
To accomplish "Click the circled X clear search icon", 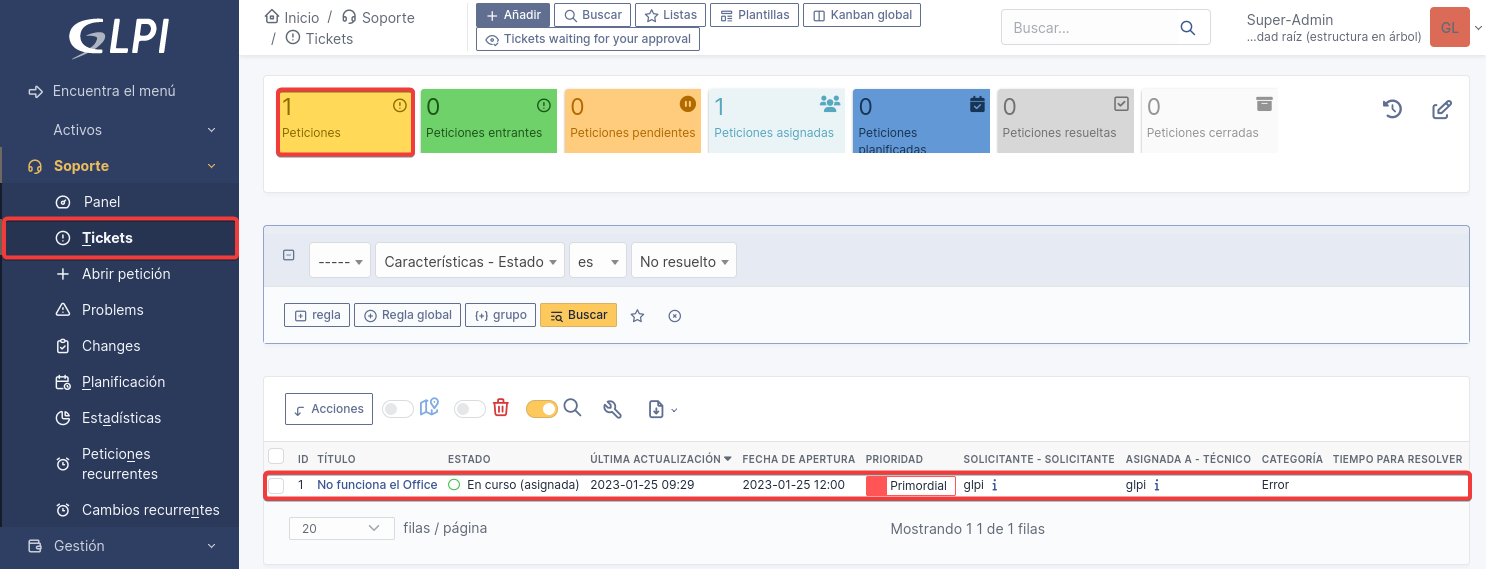I will pyautogui.click(x=674, y=316).
